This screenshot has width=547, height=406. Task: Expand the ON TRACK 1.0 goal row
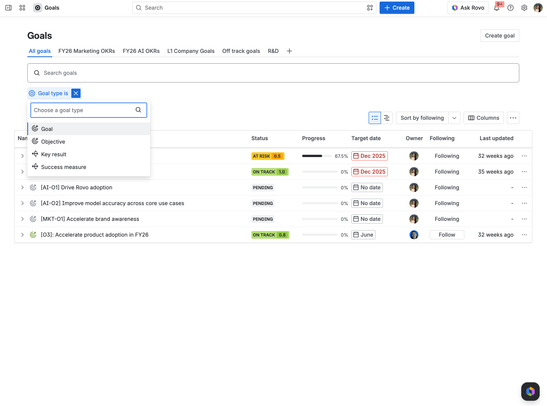click(22, 172)
